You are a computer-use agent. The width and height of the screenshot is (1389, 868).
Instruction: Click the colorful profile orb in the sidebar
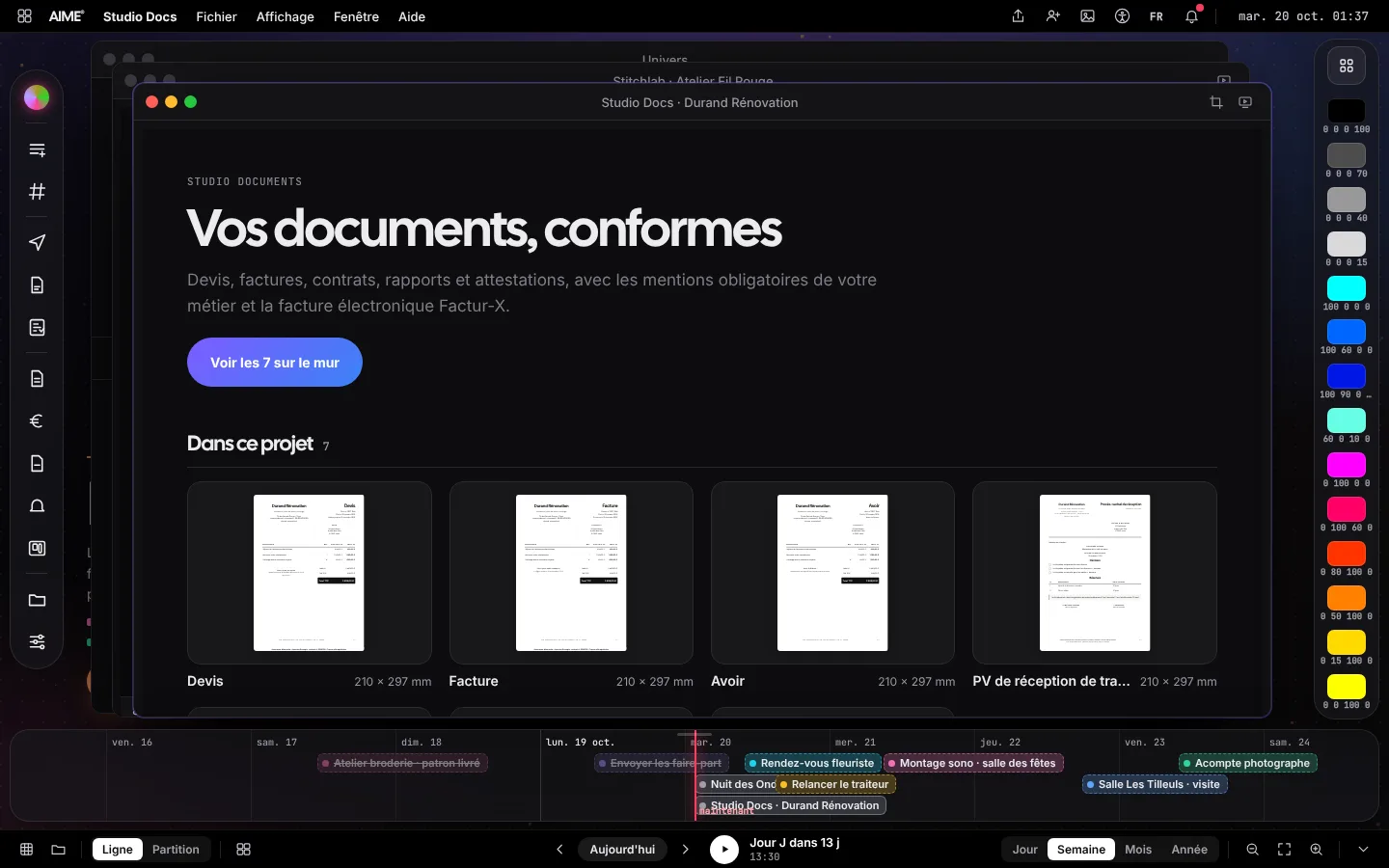37,97
